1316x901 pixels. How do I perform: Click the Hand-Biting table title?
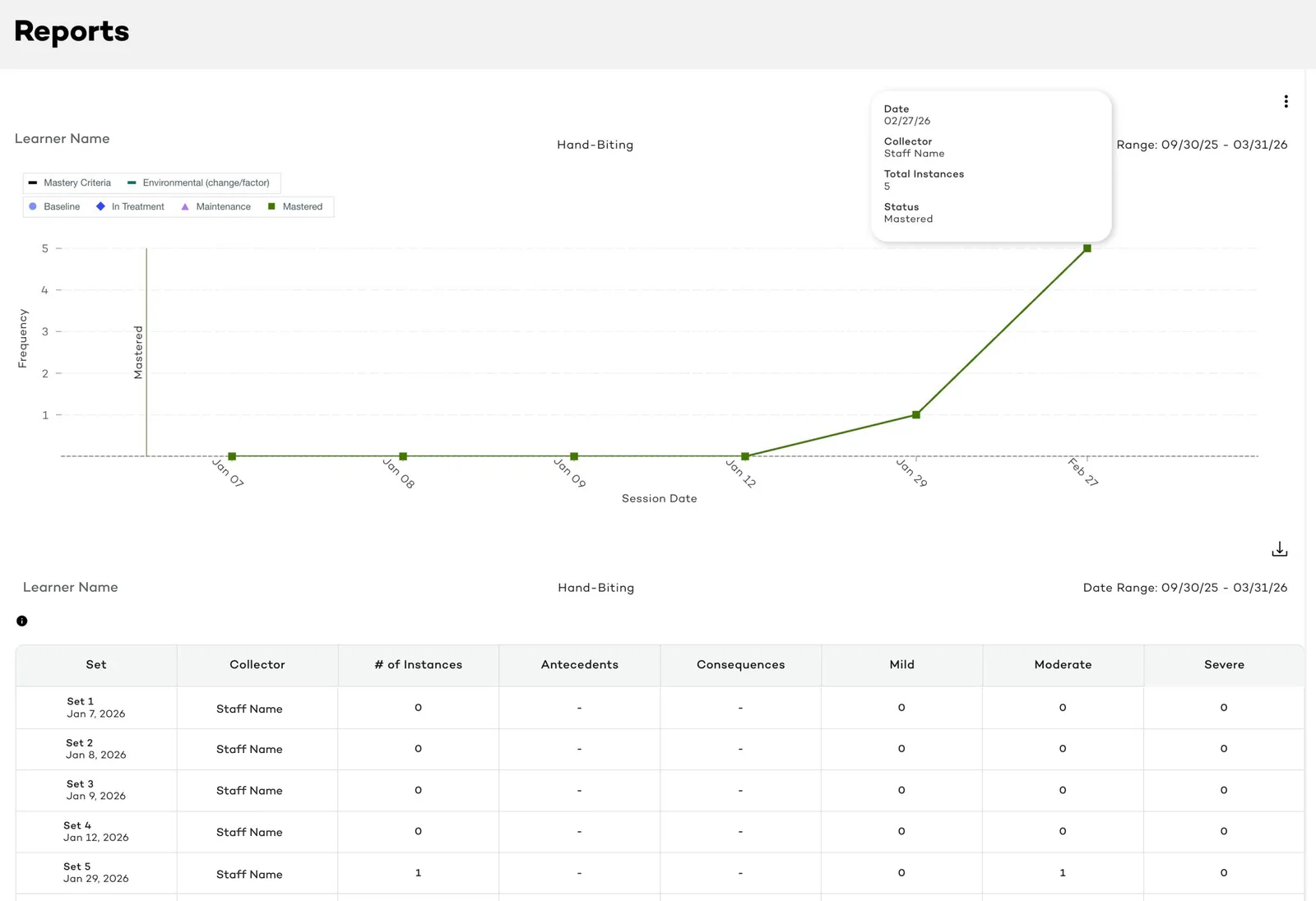596,588
